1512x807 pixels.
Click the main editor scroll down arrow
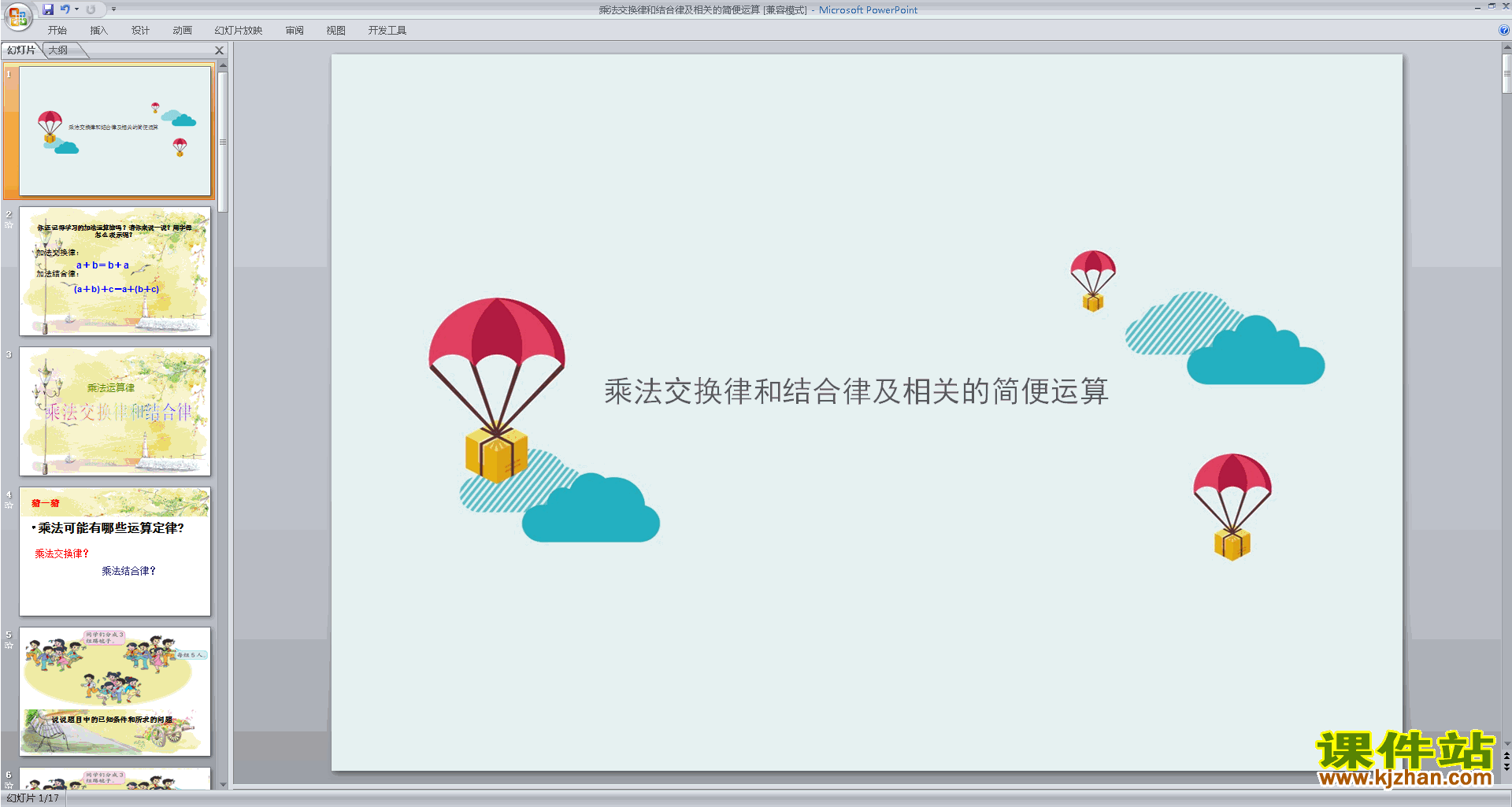point(1506,743)
